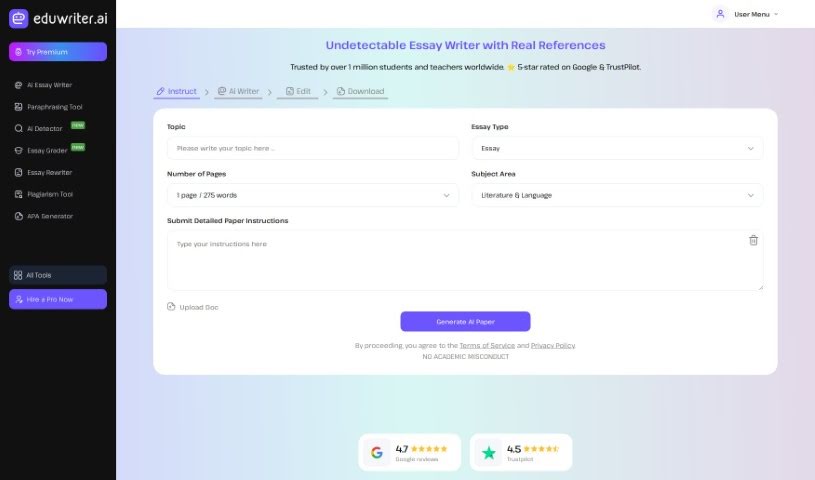The image size is (815, 480).
Task: Click the detailed paper instructions textarea
Action: 465,260
